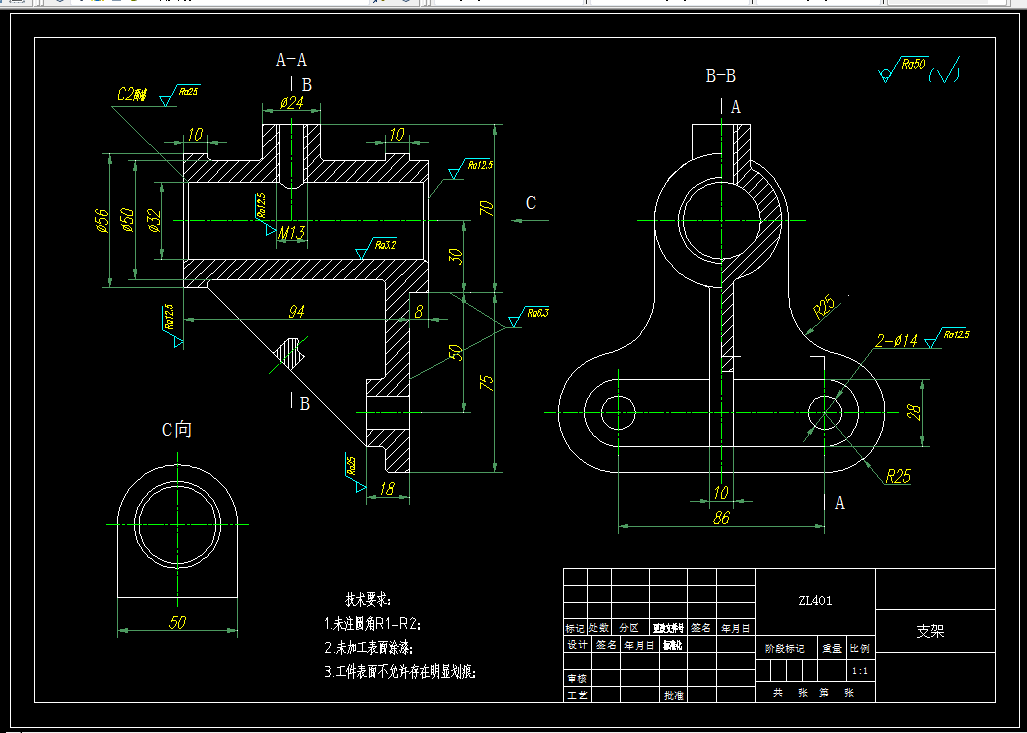Screen dimensions: 1027x733
Task: Select the B-B section view label
Action: tap(722, 73)
